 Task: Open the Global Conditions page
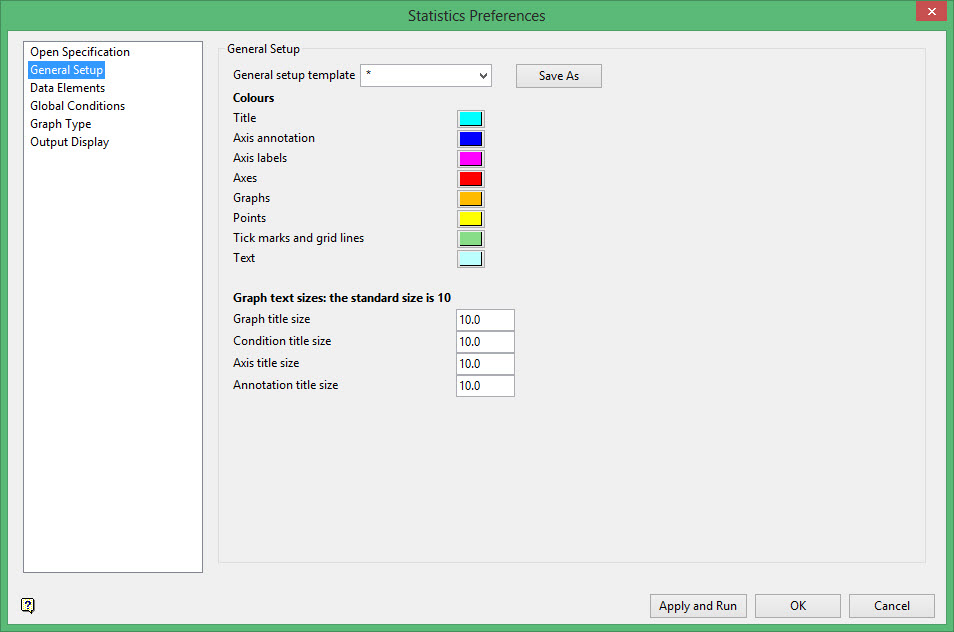coord(77,106)
